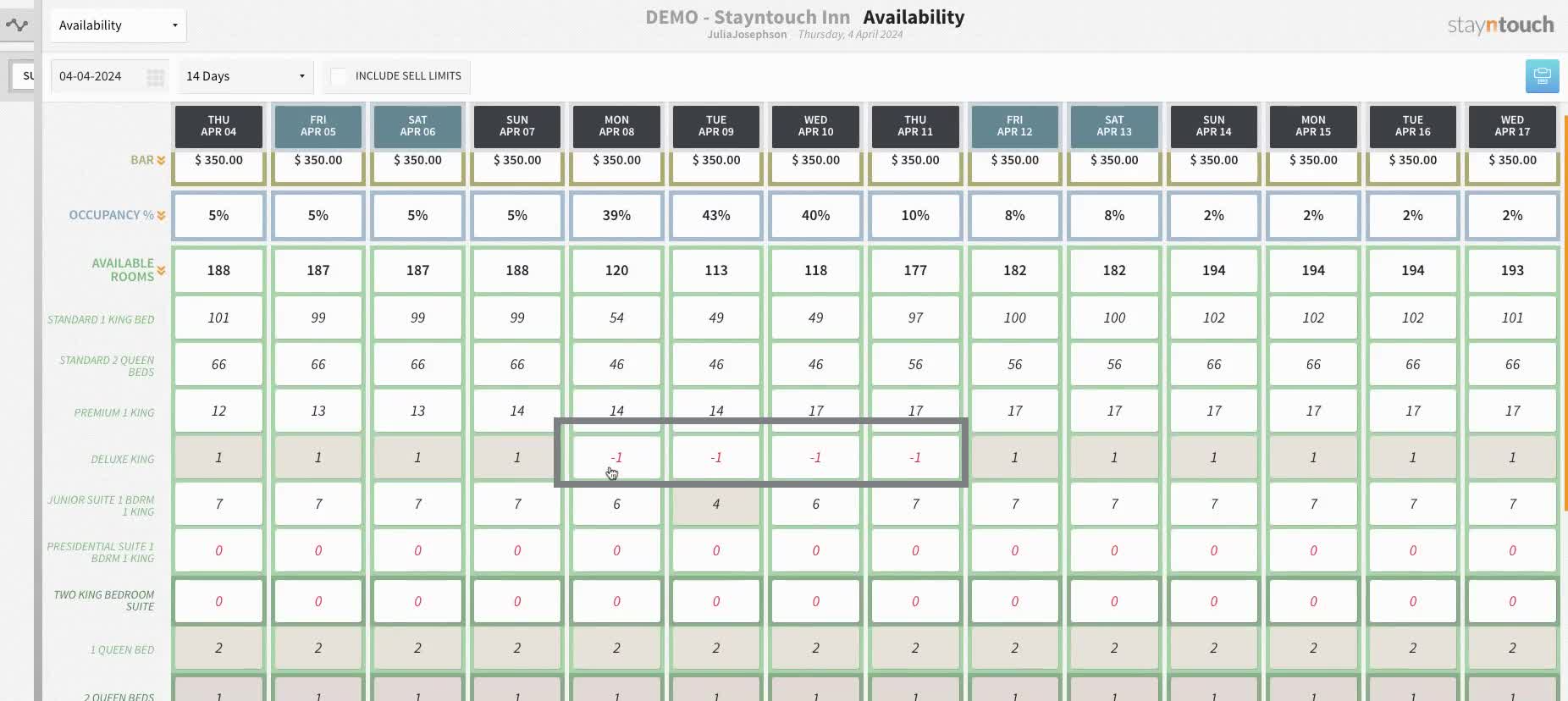Click the 10% occupancy cell for Apr 11
This screenshot has width=1568, height=701.
coord(915,215)
